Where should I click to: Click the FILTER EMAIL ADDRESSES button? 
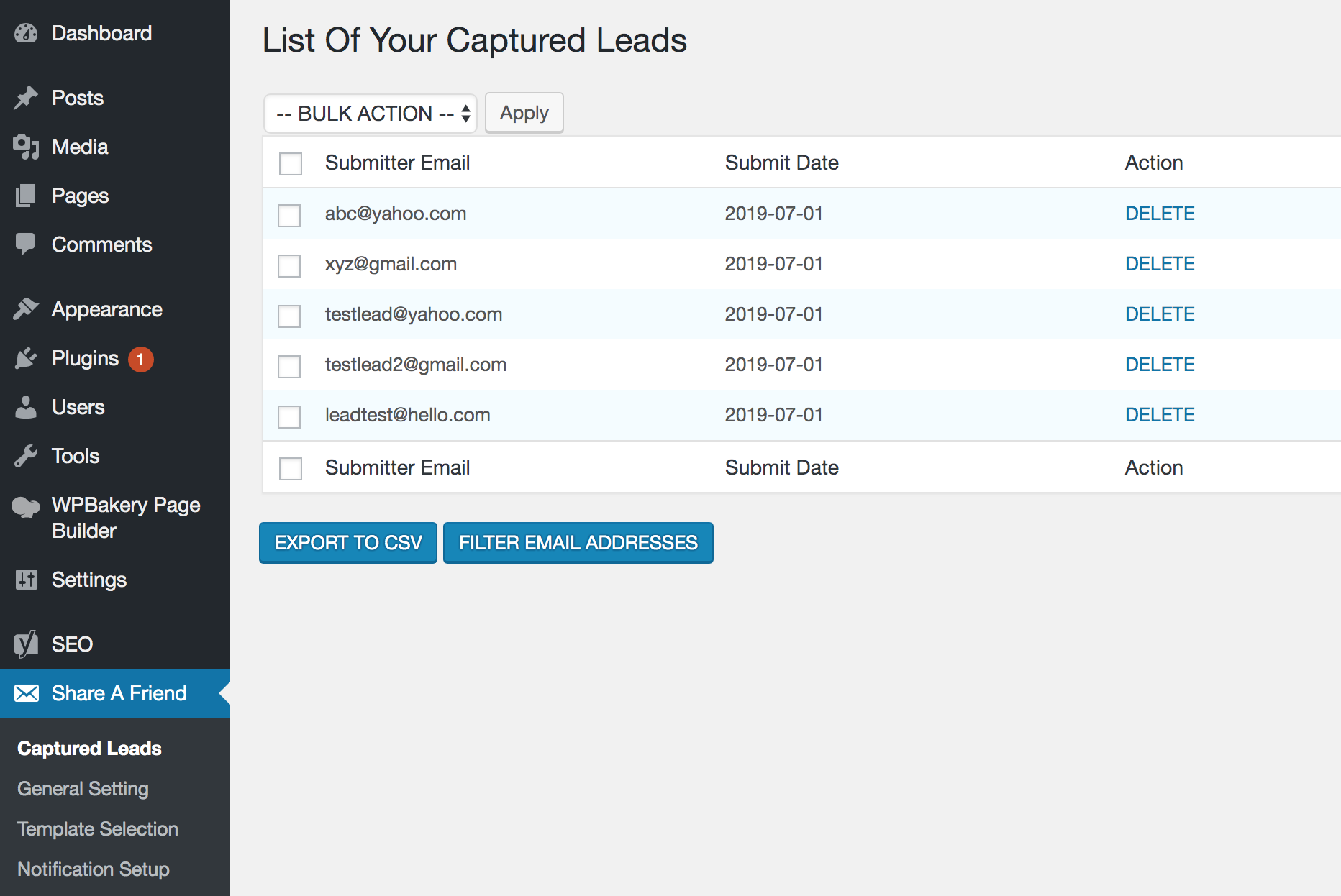pyautogui.click(x=578, y=543)
